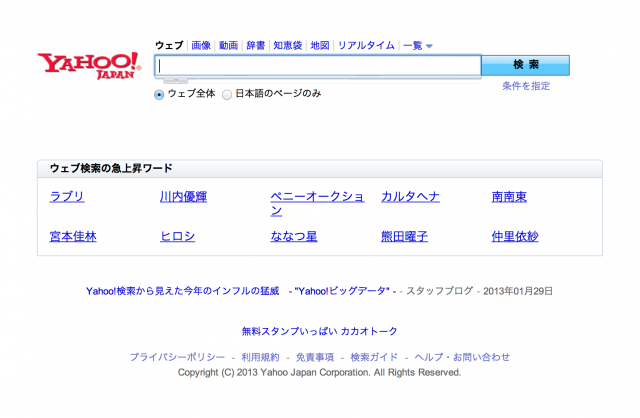Open trending word 熊田曜子
The width and height of the screenshot is (640, 418).
point(404,236)
